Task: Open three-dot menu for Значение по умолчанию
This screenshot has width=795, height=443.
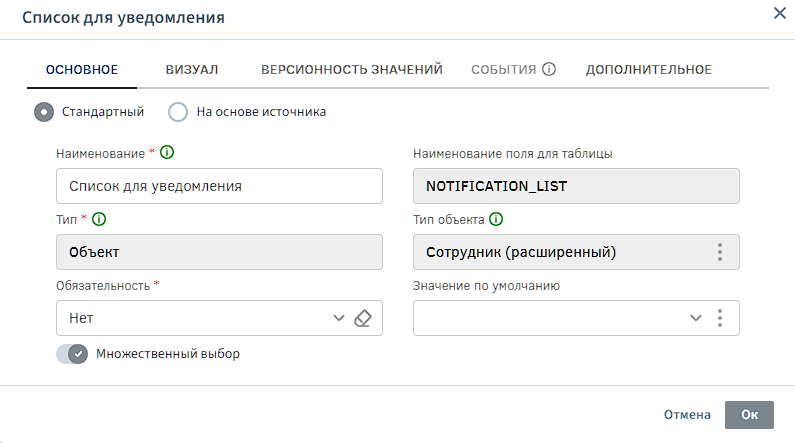Action: point(720,318)
